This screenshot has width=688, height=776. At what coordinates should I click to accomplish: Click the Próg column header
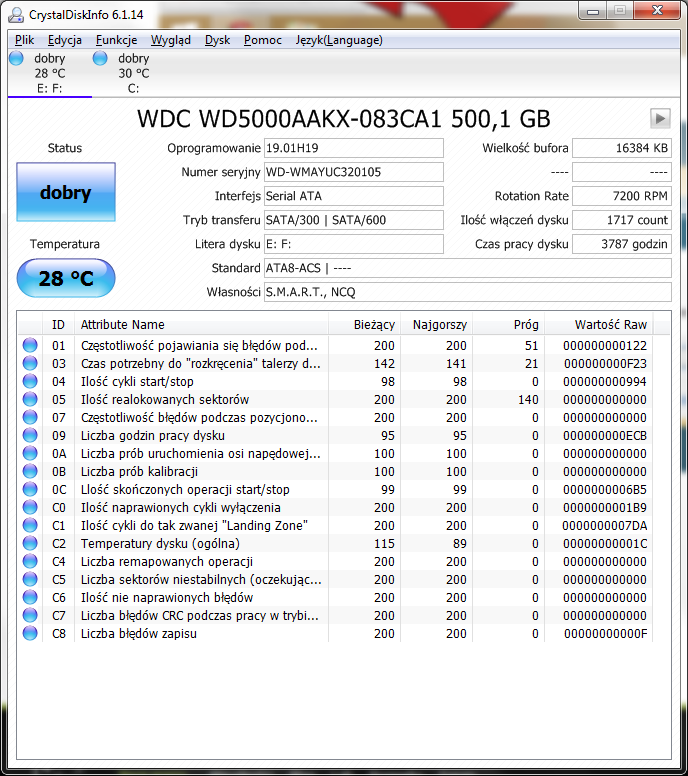coord(508,325)
